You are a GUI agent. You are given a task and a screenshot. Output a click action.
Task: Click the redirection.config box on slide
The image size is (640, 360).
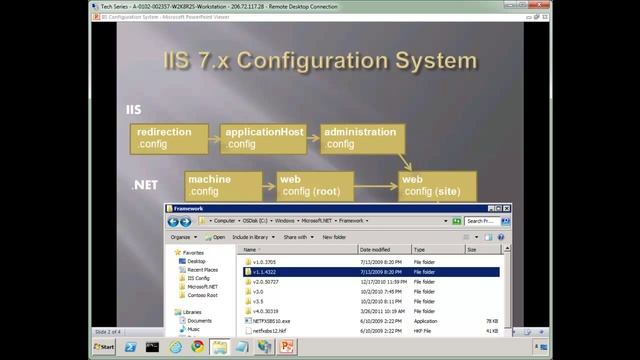point(169,139)
